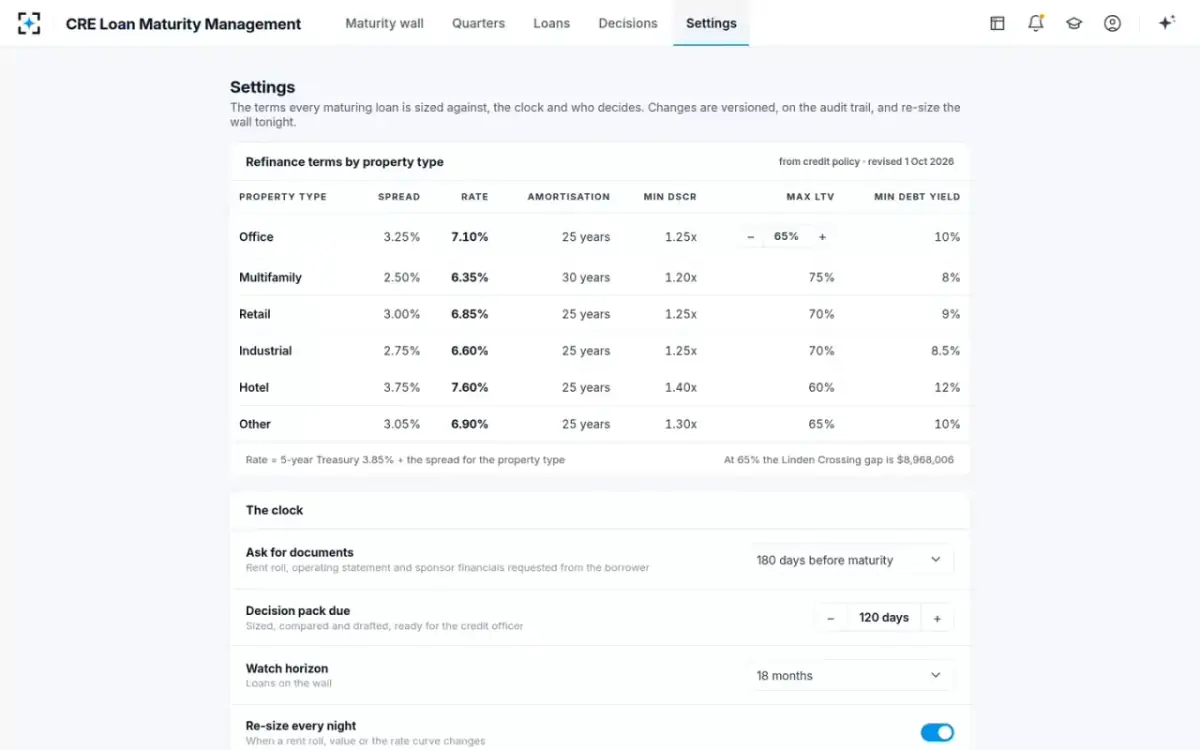The image size is (1200, 750).
Task: Switch to the Quarters tab
Action: (x=478, y=23)
